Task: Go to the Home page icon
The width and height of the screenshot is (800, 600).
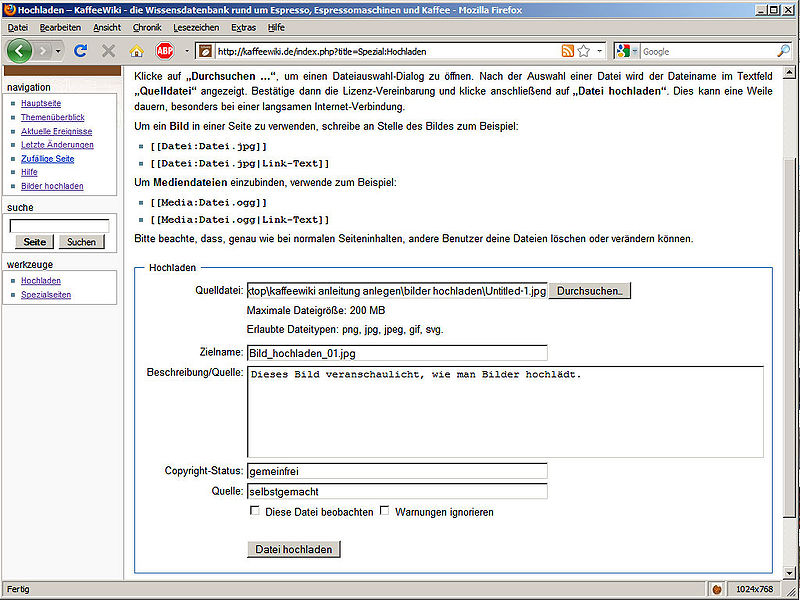Action: click(137, 50)
